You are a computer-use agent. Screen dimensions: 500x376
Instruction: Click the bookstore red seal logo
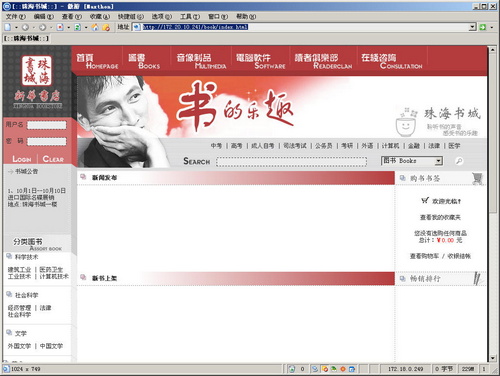pyautogui.click(x=37, y=71)
